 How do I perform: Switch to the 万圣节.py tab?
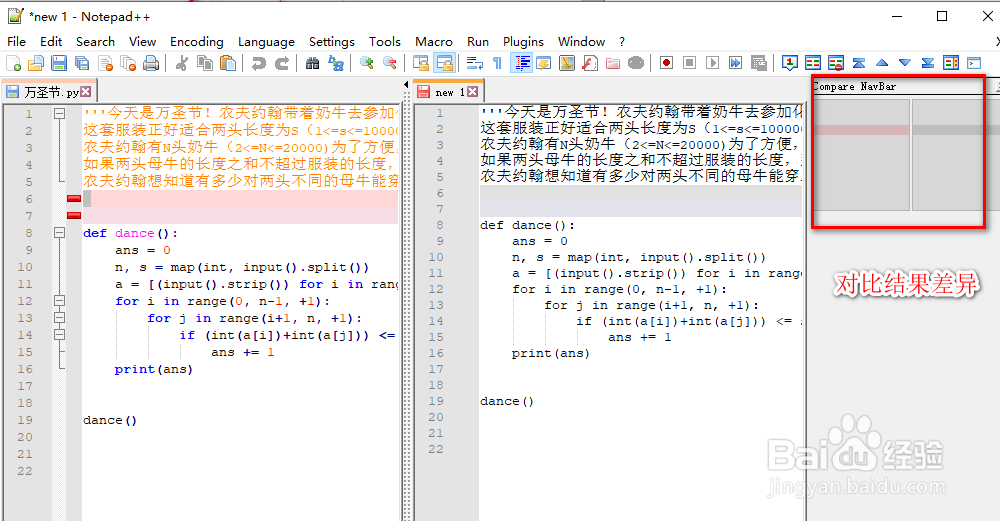[x=49, y=92]
